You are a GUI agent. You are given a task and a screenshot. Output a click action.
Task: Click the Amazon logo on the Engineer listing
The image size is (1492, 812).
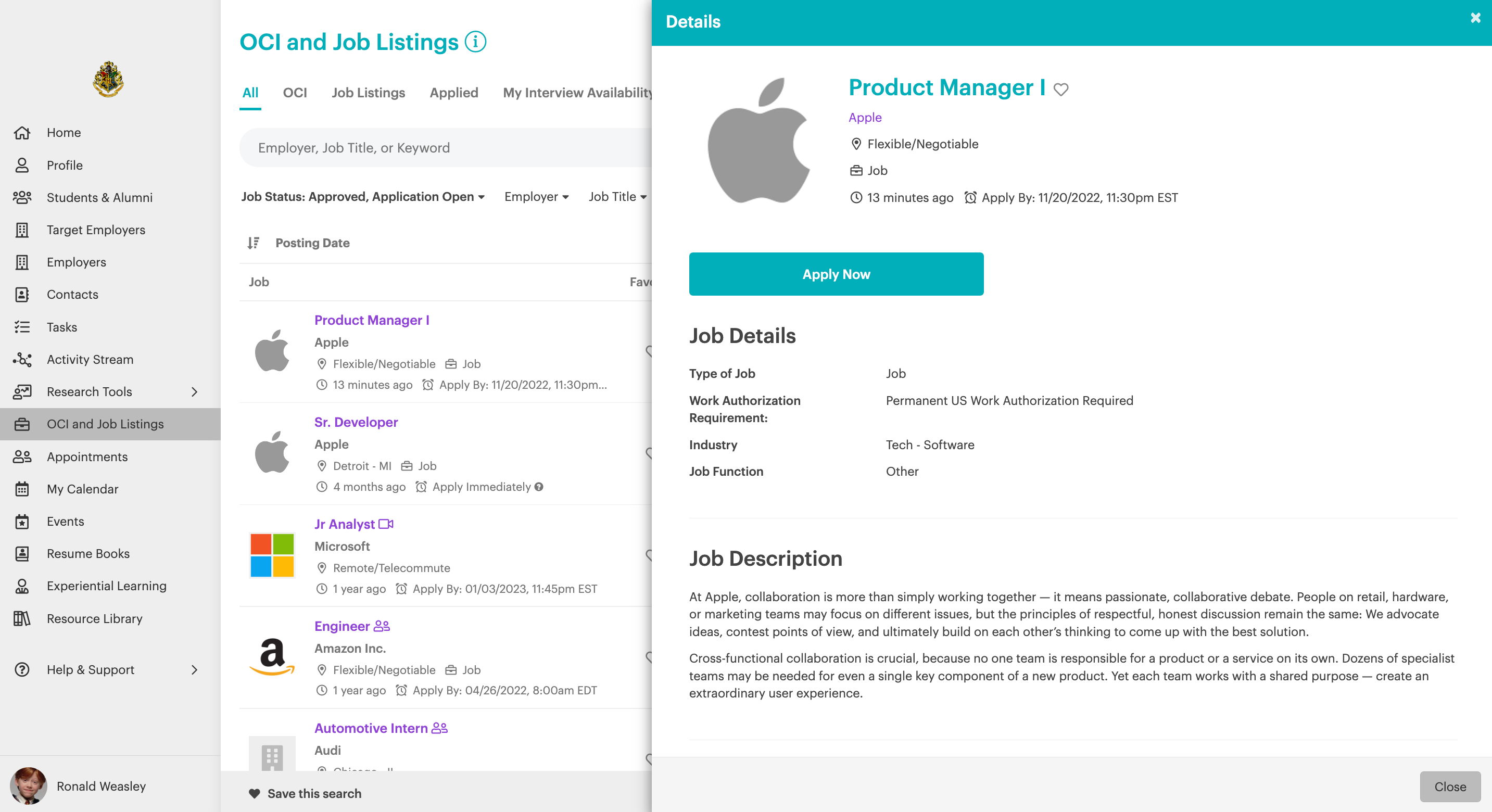272,657
